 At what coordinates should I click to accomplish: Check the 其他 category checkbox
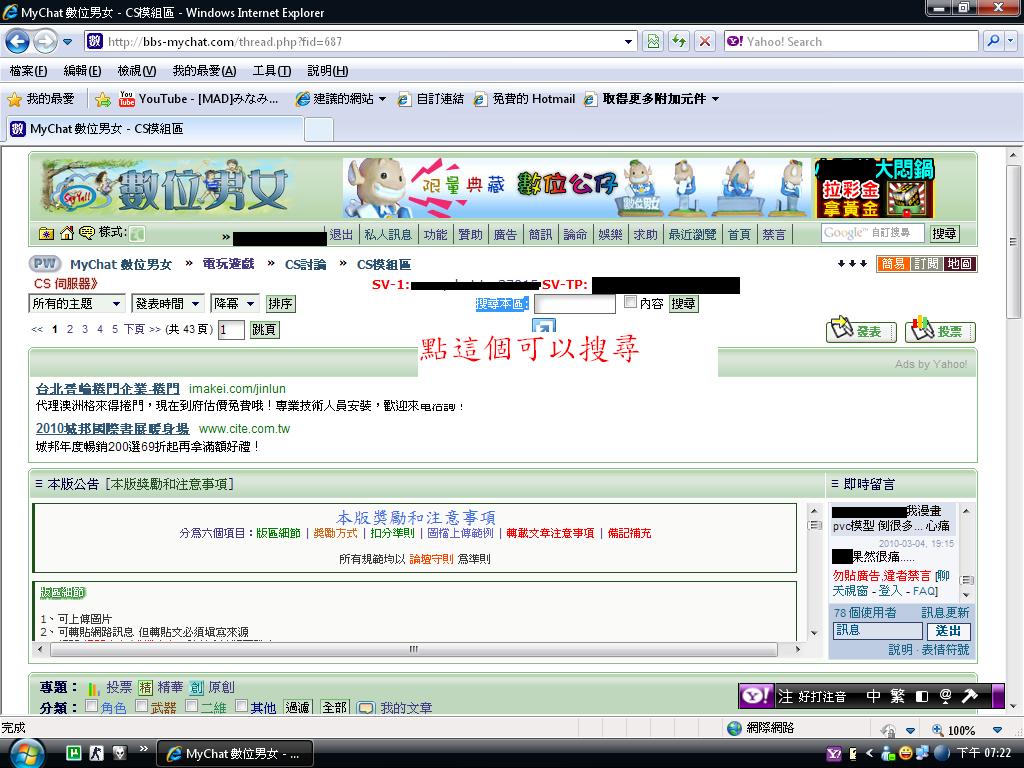tap(242, 706)
